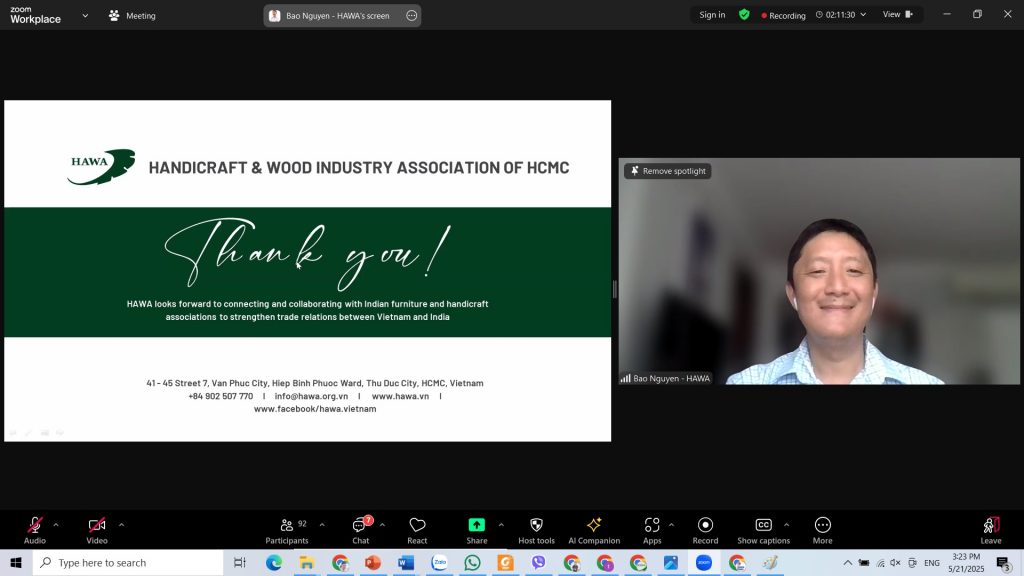Open Microsoft Edge from taskbar
This screenshot has width=1024, height=576.
coord(274,562)
